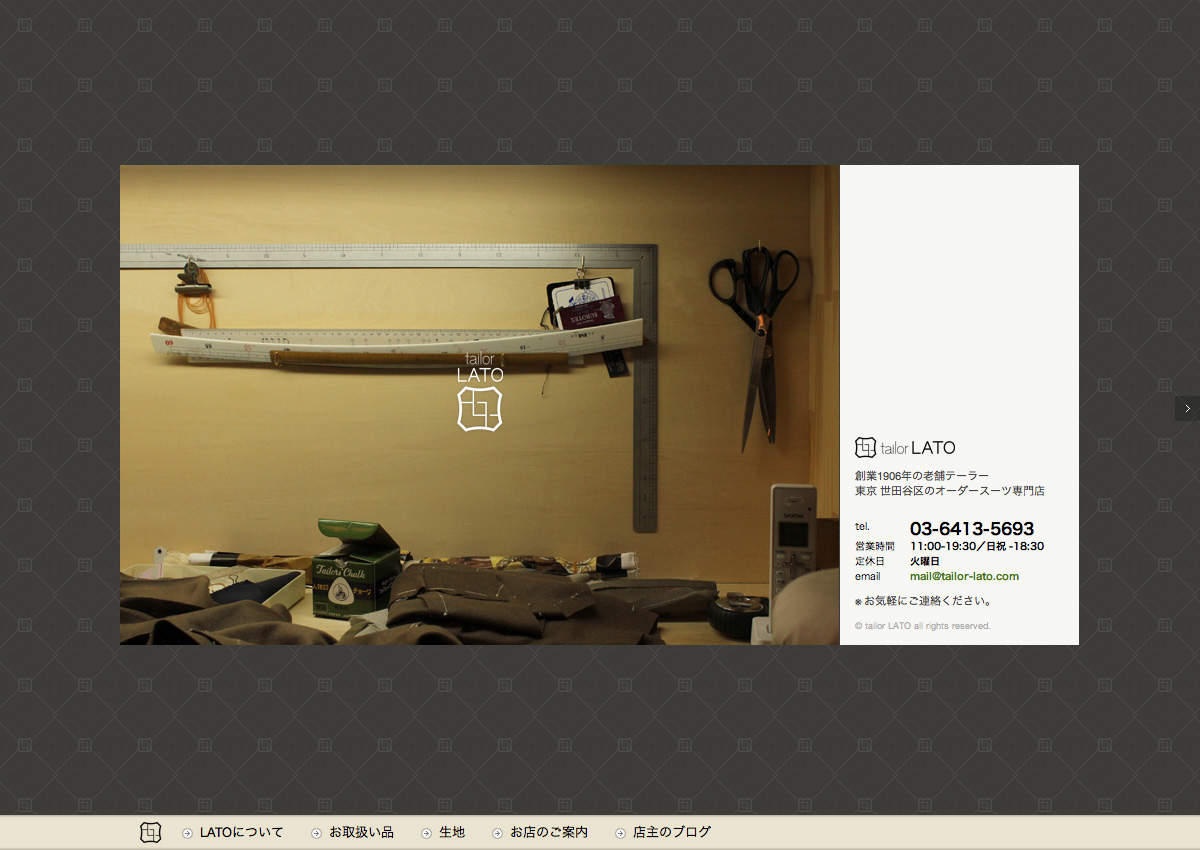Visit the 店主のブログ link
This screenshot has width=1200, height=850.
point(672,832)
